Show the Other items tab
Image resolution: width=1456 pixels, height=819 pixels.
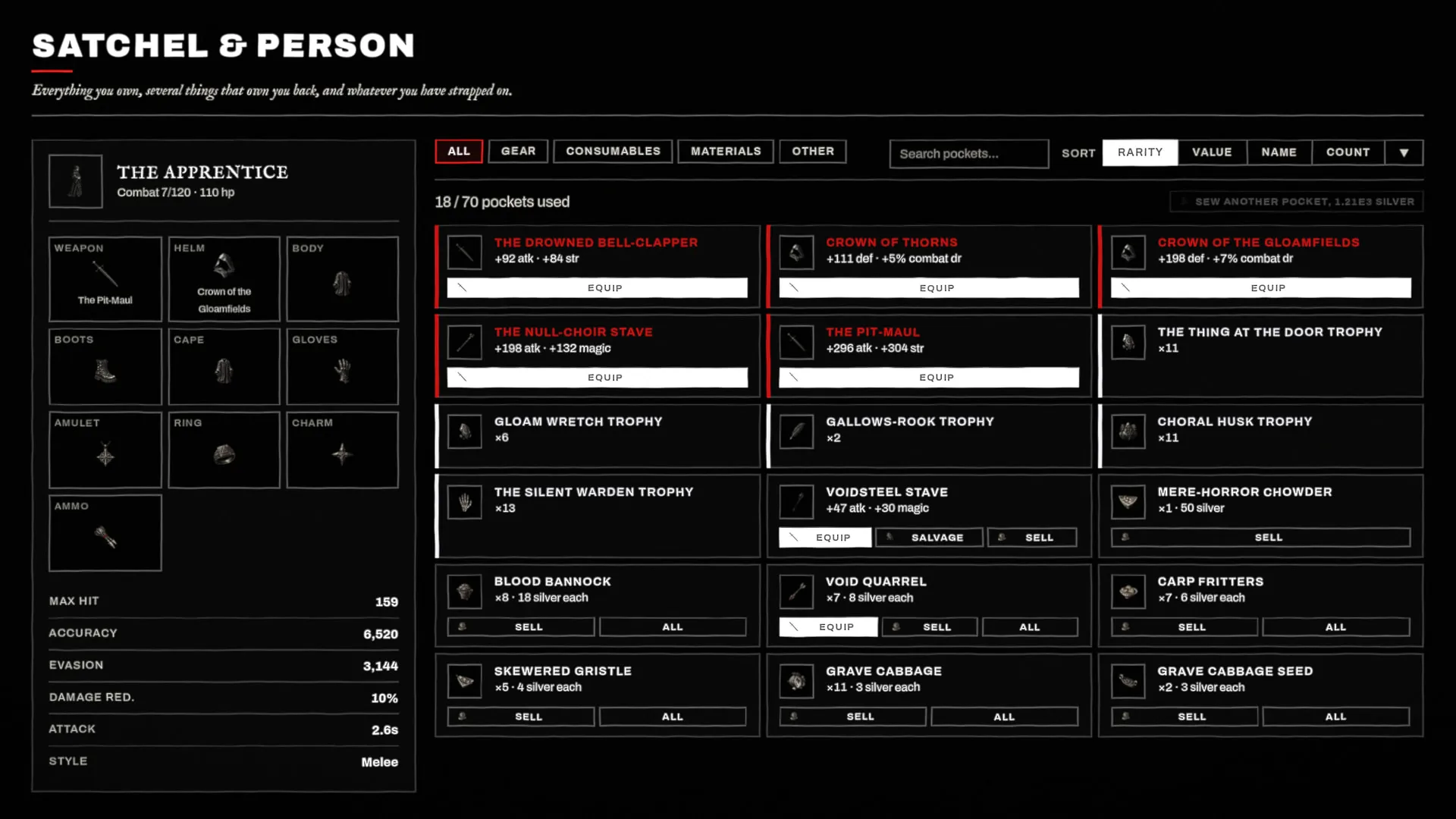click(x=813, y=151)
